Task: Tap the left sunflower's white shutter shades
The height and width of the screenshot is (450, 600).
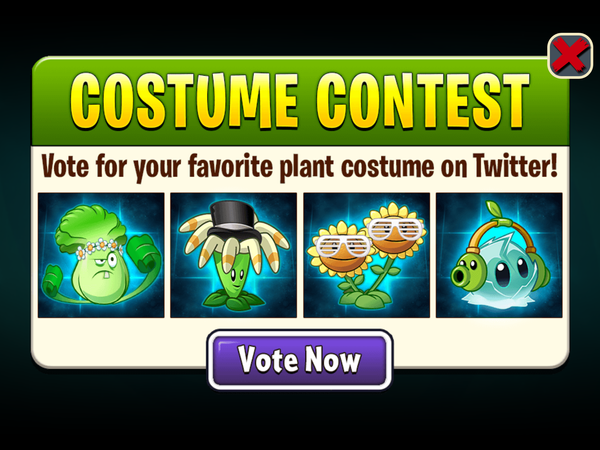Action: [342, 246]
